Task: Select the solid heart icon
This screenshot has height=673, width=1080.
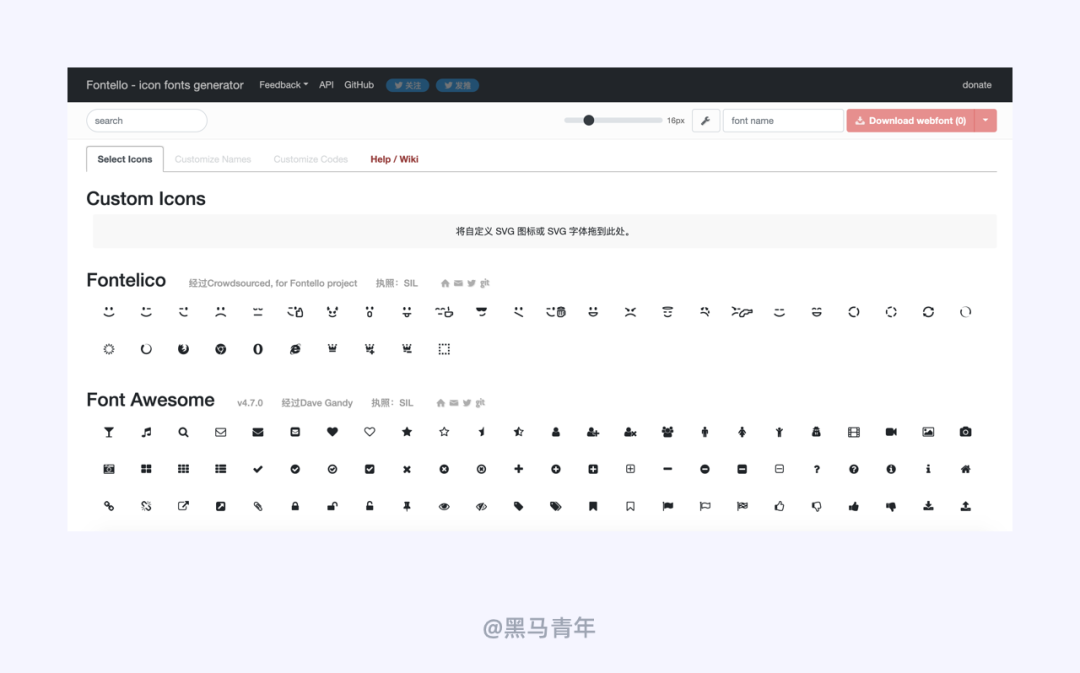Action: [x=332, y=432]
